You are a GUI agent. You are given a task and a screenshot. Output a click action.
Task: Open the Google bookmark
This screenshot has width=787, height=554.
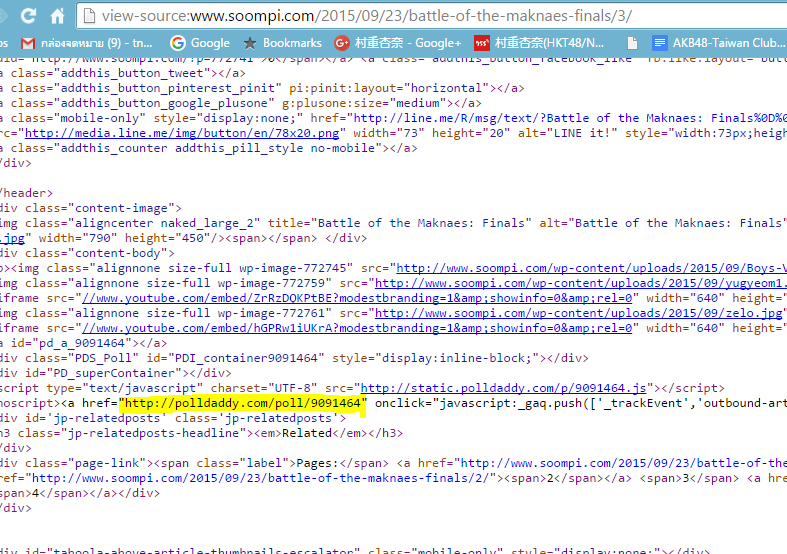[200, 43]
